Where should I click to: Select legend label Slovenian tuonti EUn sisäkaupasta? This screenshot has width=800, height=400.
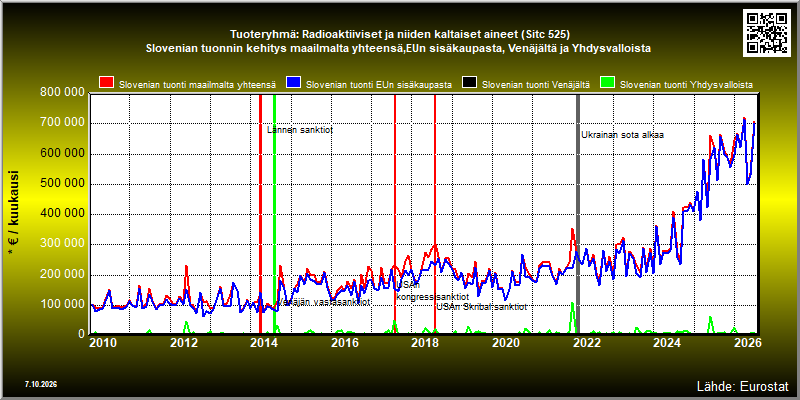(379, 85)
